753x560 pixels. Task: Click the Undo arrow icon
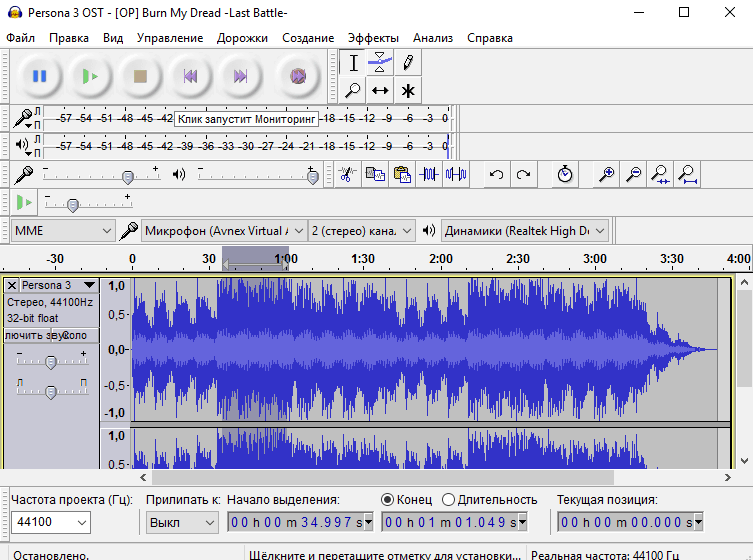point(496,174)
